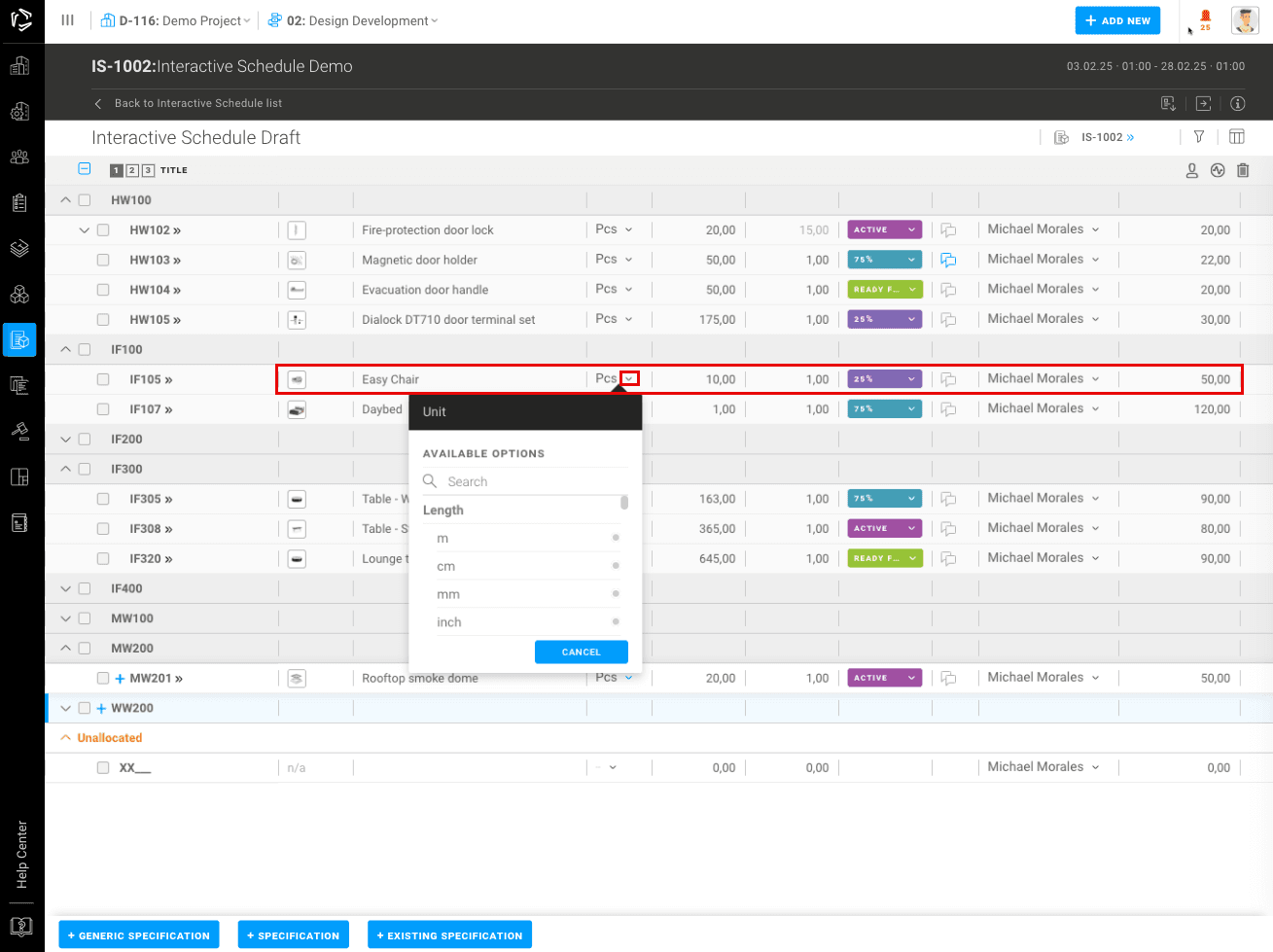Tick the HW100 group checkbox
Screen dimensions: 1273x952
tap(85, 200)
